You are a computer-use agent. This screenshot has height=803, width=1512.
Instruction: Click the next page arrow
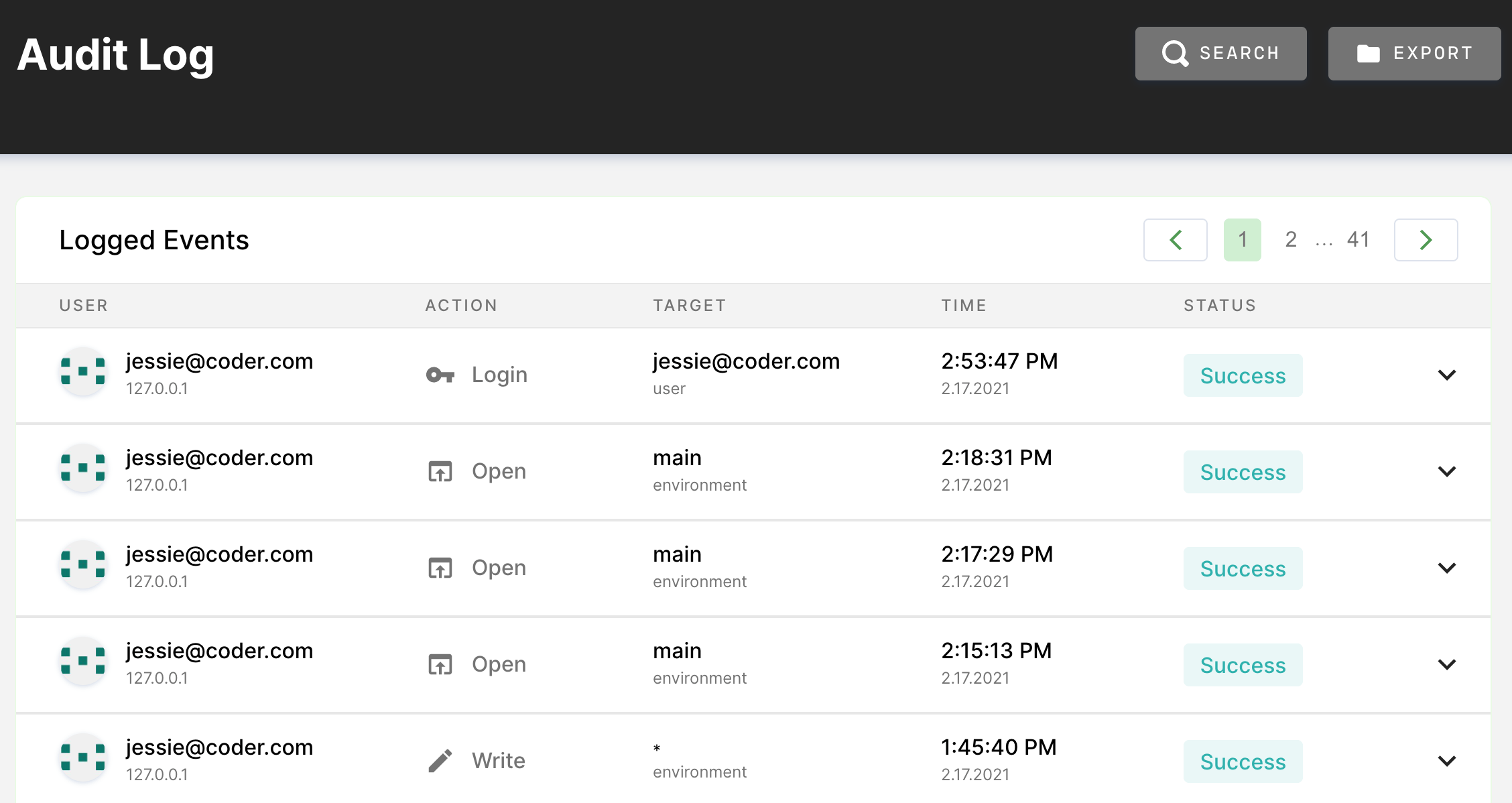tap(1426, 239)
